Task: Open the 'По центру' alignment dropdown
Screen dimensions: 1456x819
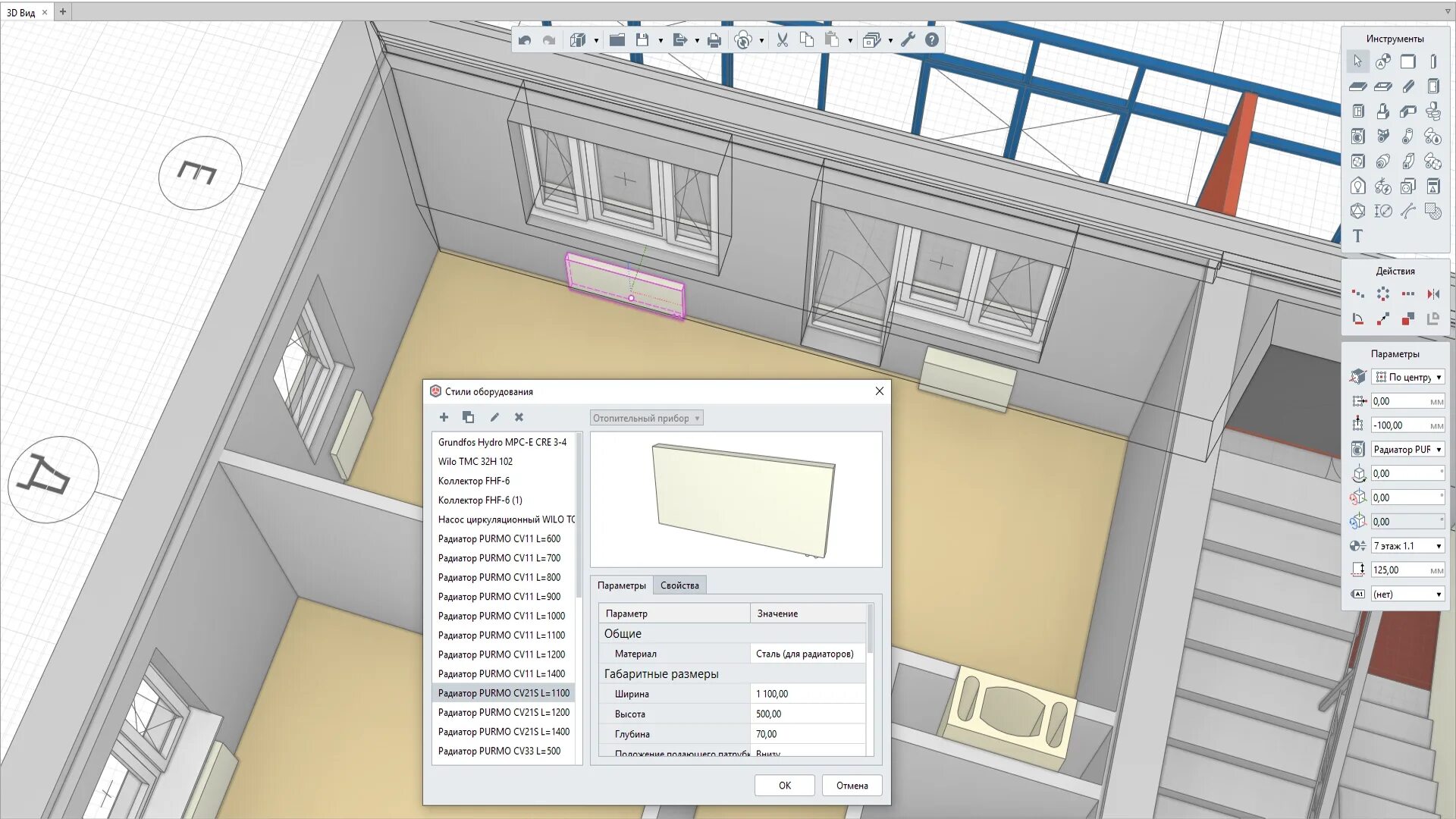Action: (1408, 377)
